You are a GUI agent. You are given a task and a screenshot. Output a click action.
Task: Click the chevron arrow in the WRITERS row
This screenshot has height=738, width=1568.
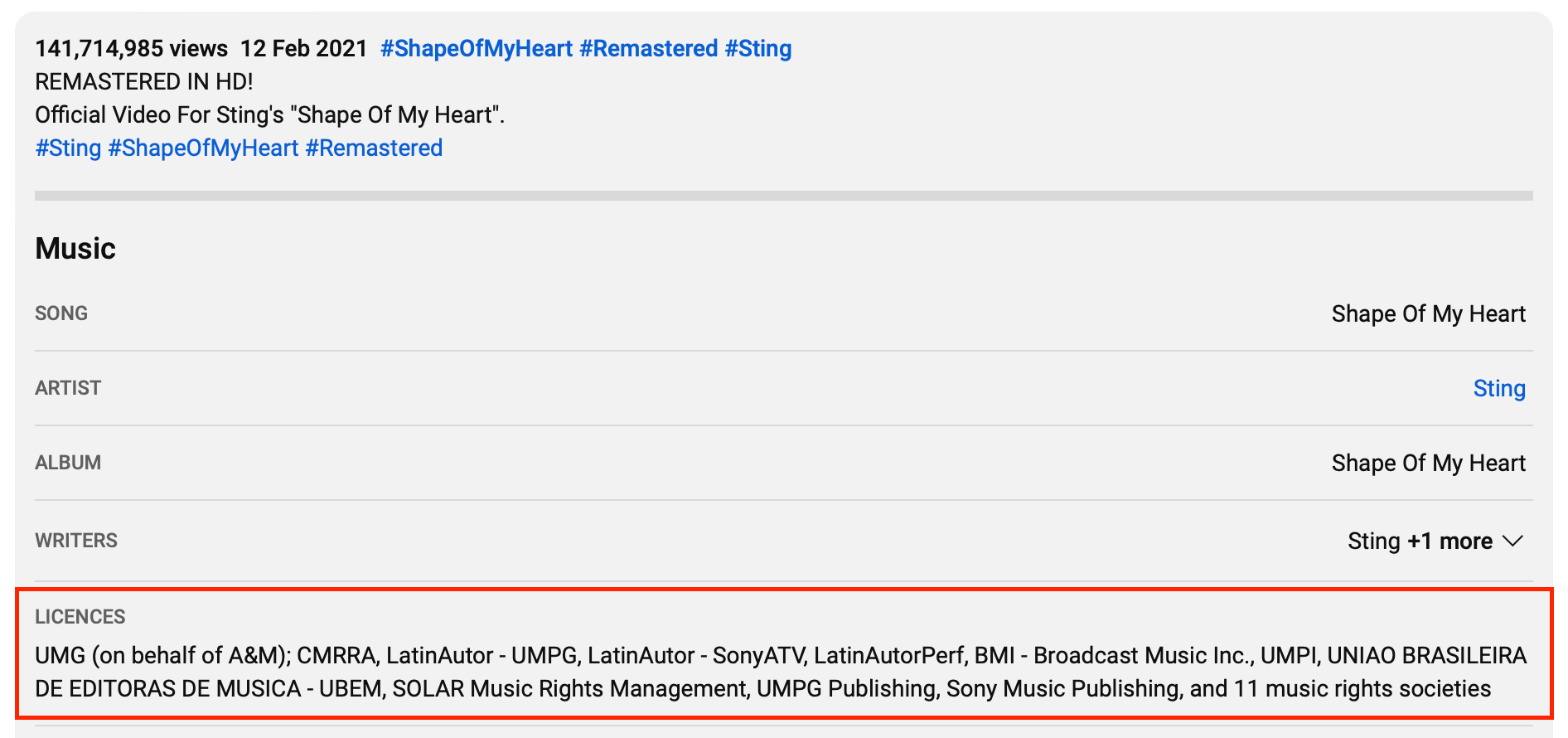(x=1512, y=541)
